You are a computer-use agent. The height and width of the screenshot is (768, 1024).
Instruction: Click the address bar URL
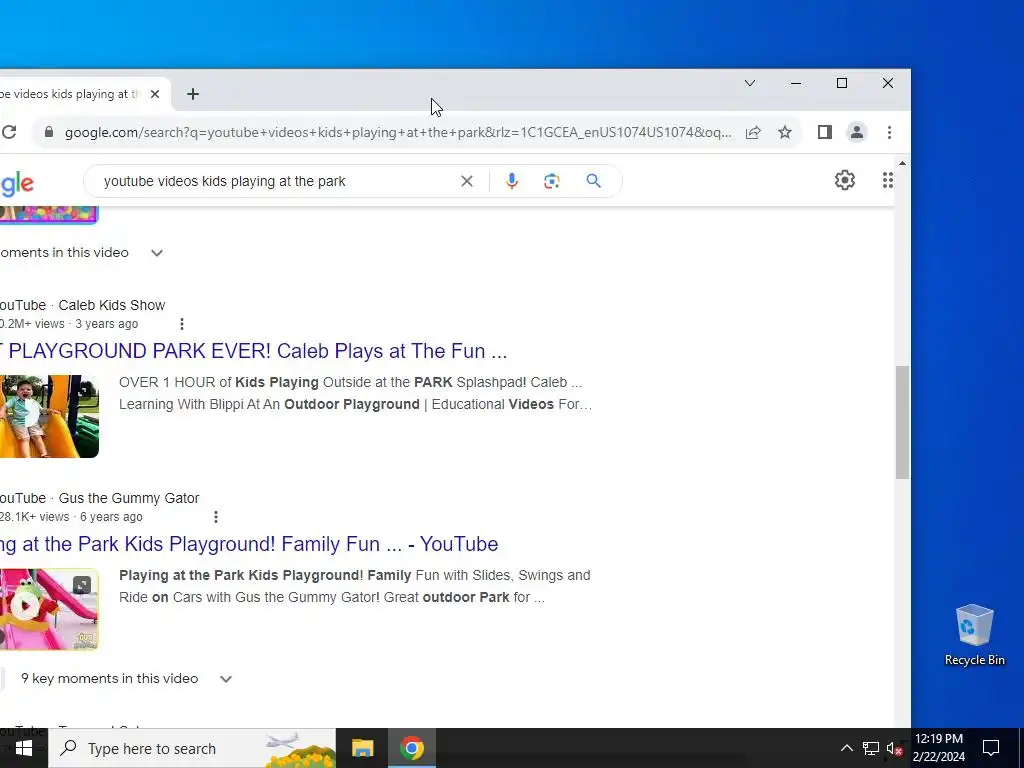tap(398, 133)
